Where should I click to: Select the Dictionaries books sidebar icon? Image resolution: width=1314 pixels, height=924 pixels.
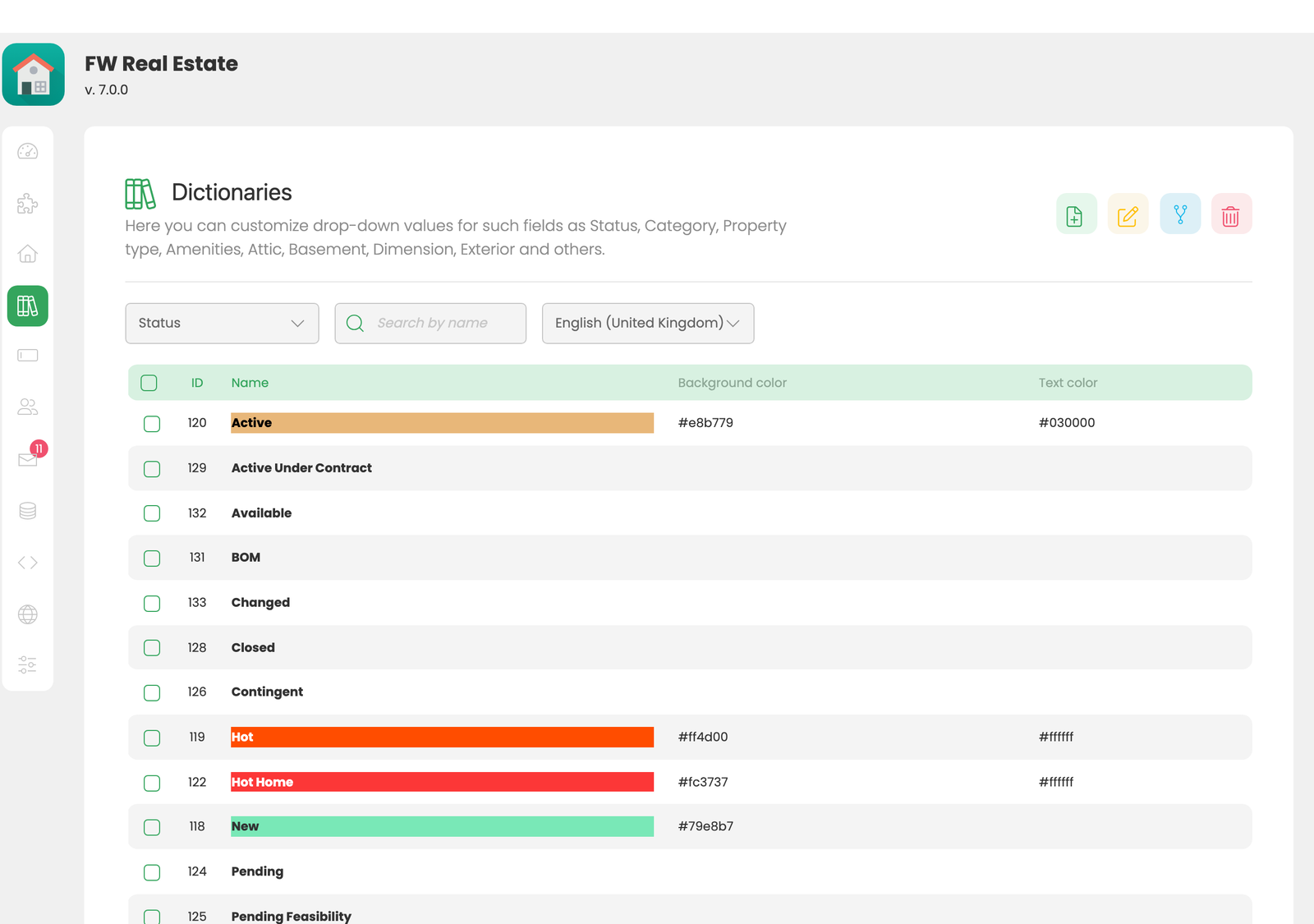(28, 306)
